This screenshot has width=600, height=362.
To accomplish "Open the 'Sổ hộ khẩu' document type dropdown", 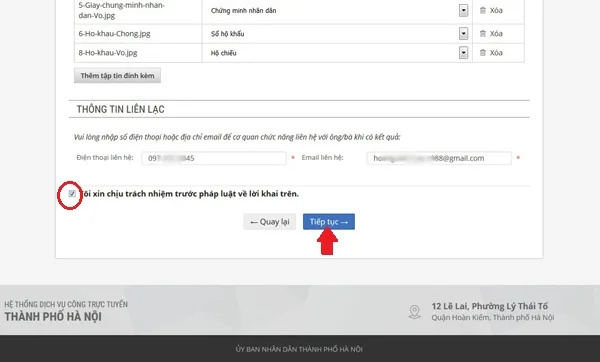I will coord(463,34).
